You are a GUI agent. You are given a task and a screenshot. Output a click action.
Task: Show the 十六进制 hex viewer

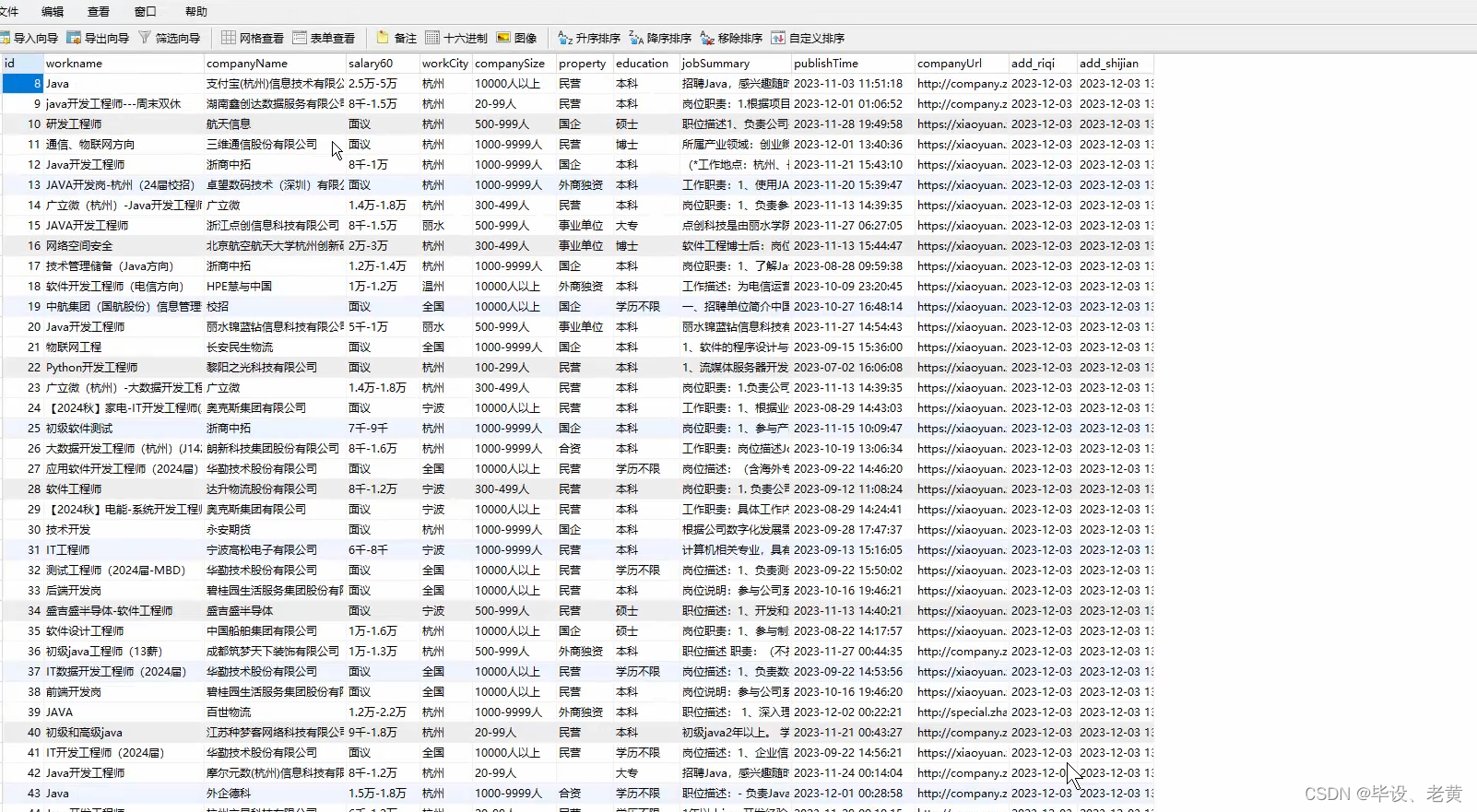click(456, 38)
